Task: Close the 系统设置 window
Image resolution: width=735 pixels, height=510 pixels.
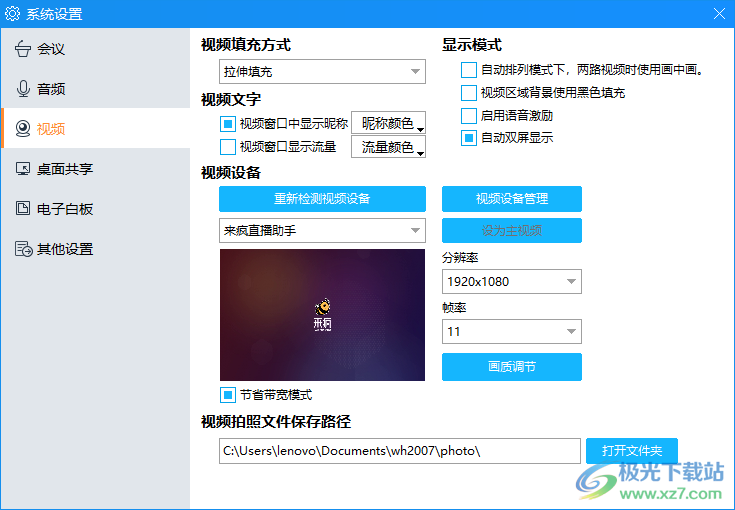Action: pos(719,14)
